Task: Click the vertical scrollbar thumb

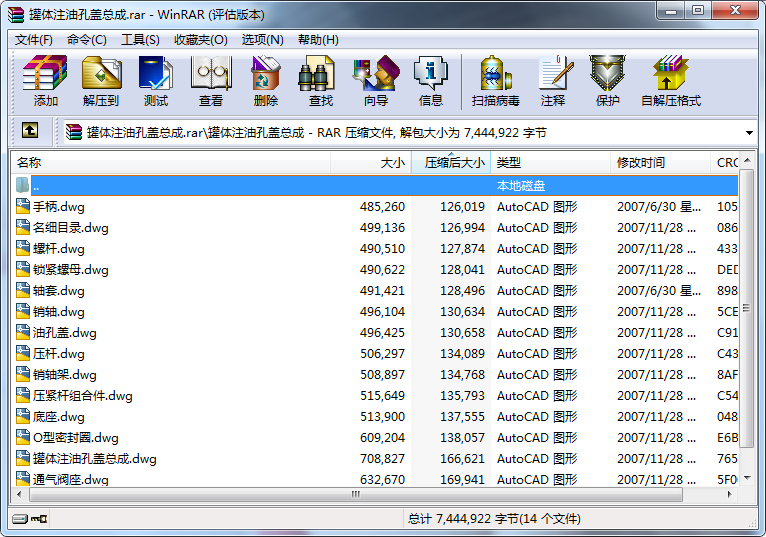Action: [746, 308]
